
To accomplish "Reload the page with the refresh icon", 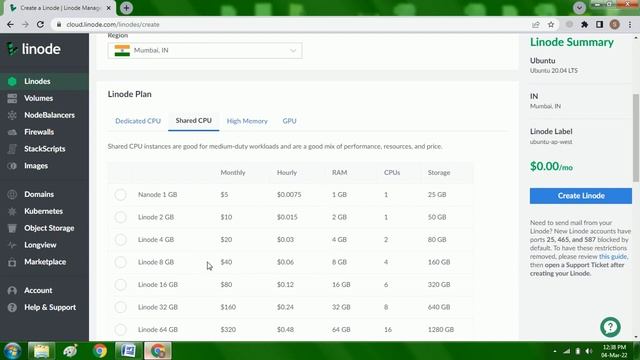I will point(40,24).
